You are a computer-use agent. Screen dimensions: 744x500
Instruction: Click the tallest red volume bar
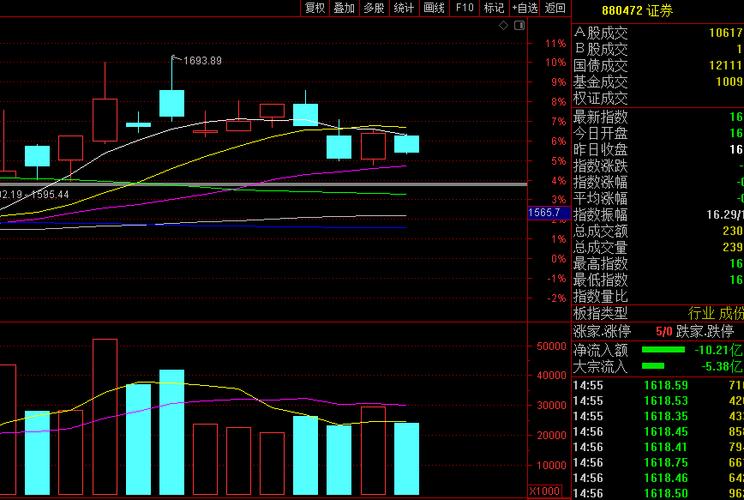click(105, 416)
